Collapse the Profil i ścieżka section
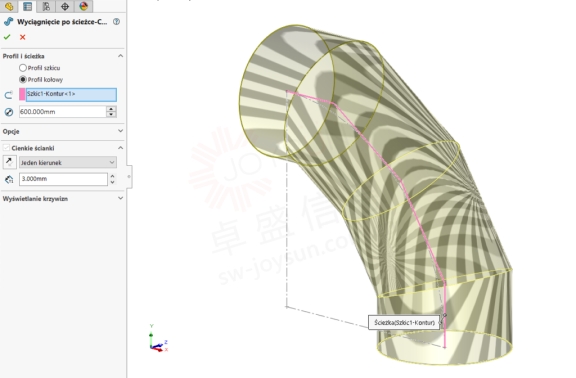 pos(120,56)
